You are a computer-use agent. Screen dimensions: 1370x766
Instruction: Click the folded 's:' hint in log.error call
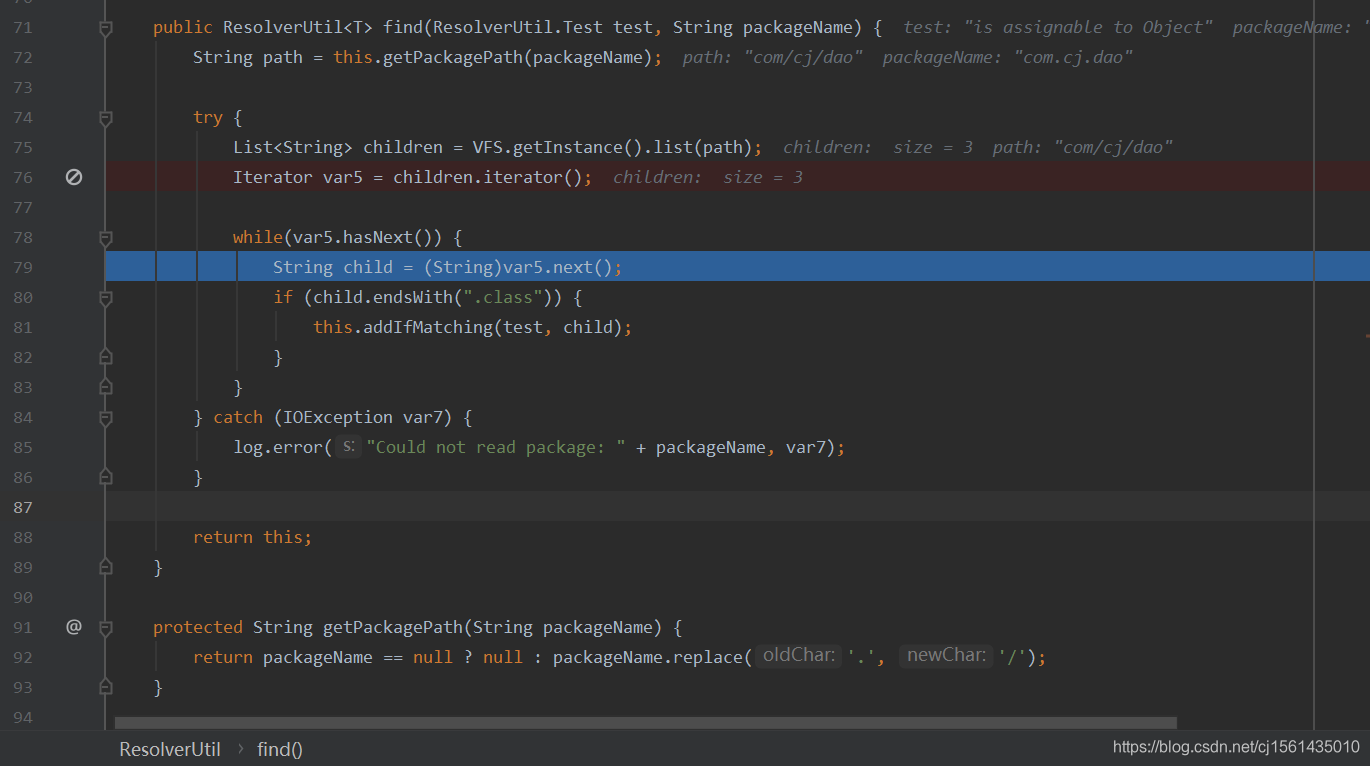tap(347, 447)
